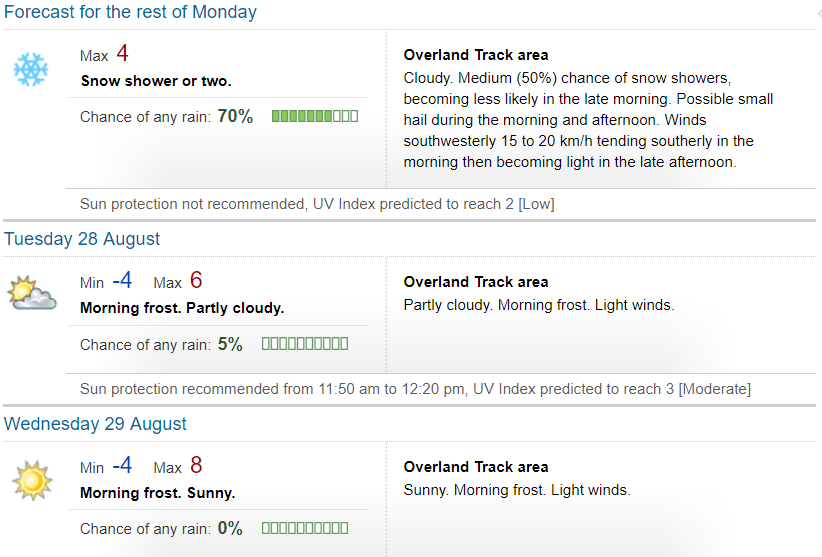Click the Morning frost. Sunny. summary
Screen dimensions: 822x557
(x=157, y=493)
